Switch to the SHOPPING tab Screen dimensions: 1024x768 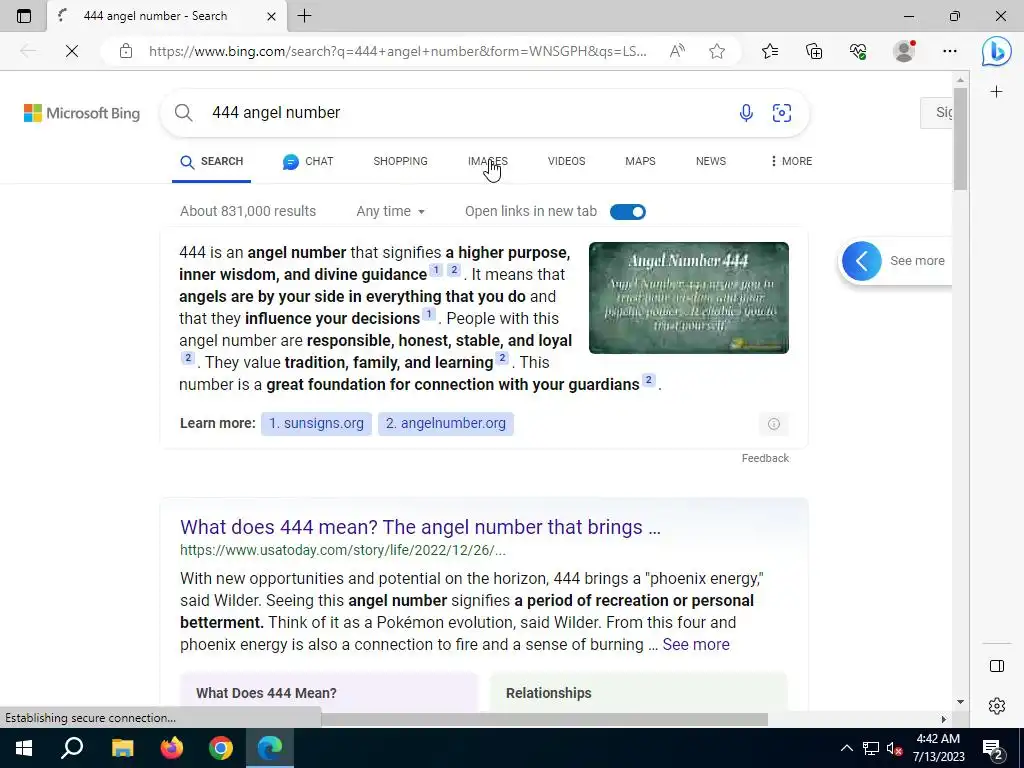tap(400, 161)
